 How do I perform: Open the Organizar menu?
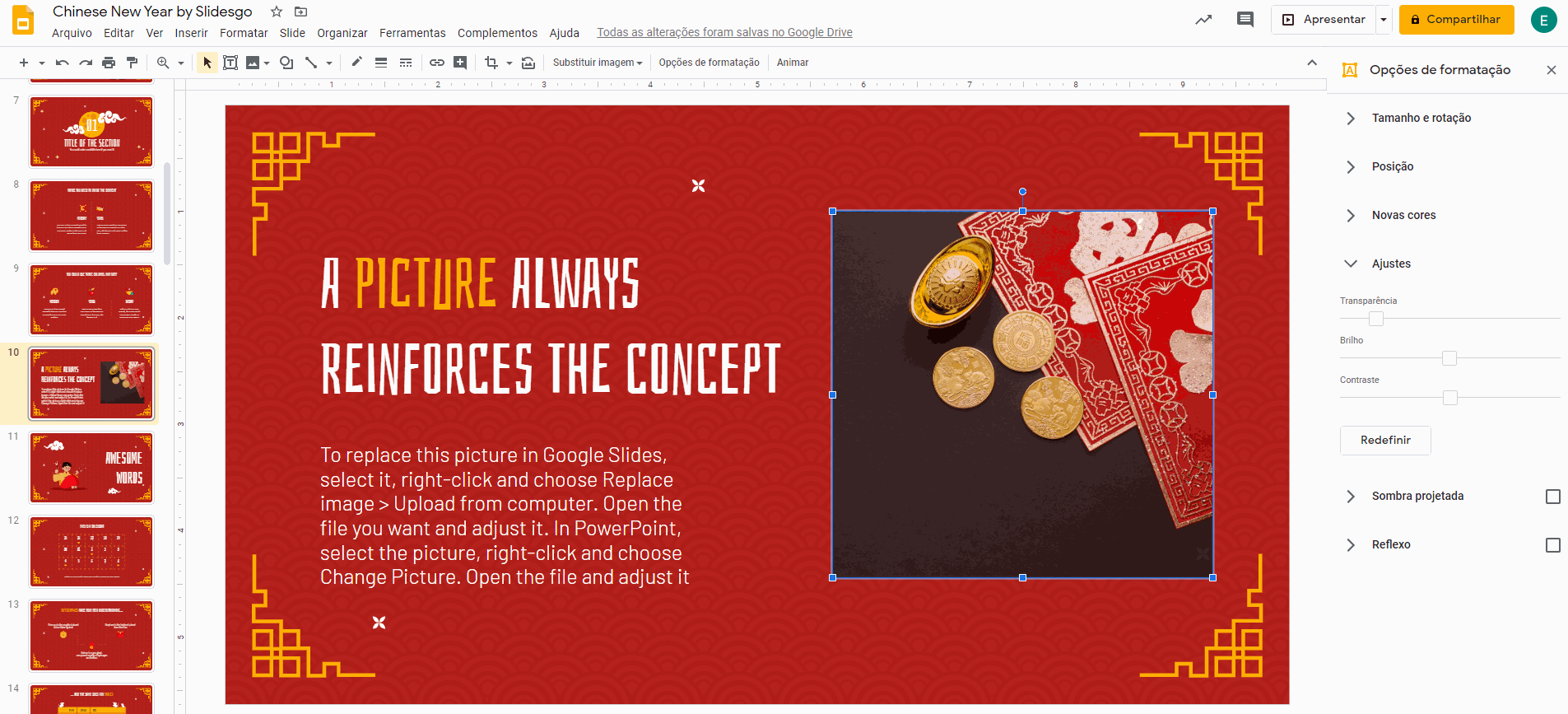pos(342,33)
